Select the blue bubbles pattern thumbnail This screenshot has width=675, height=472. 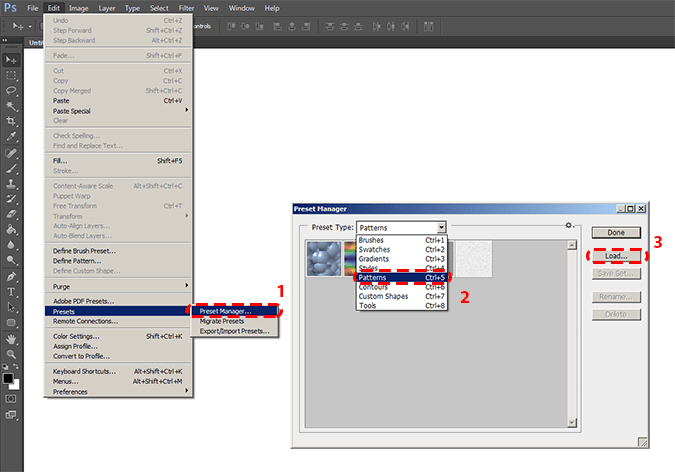(x=324, y=259)
